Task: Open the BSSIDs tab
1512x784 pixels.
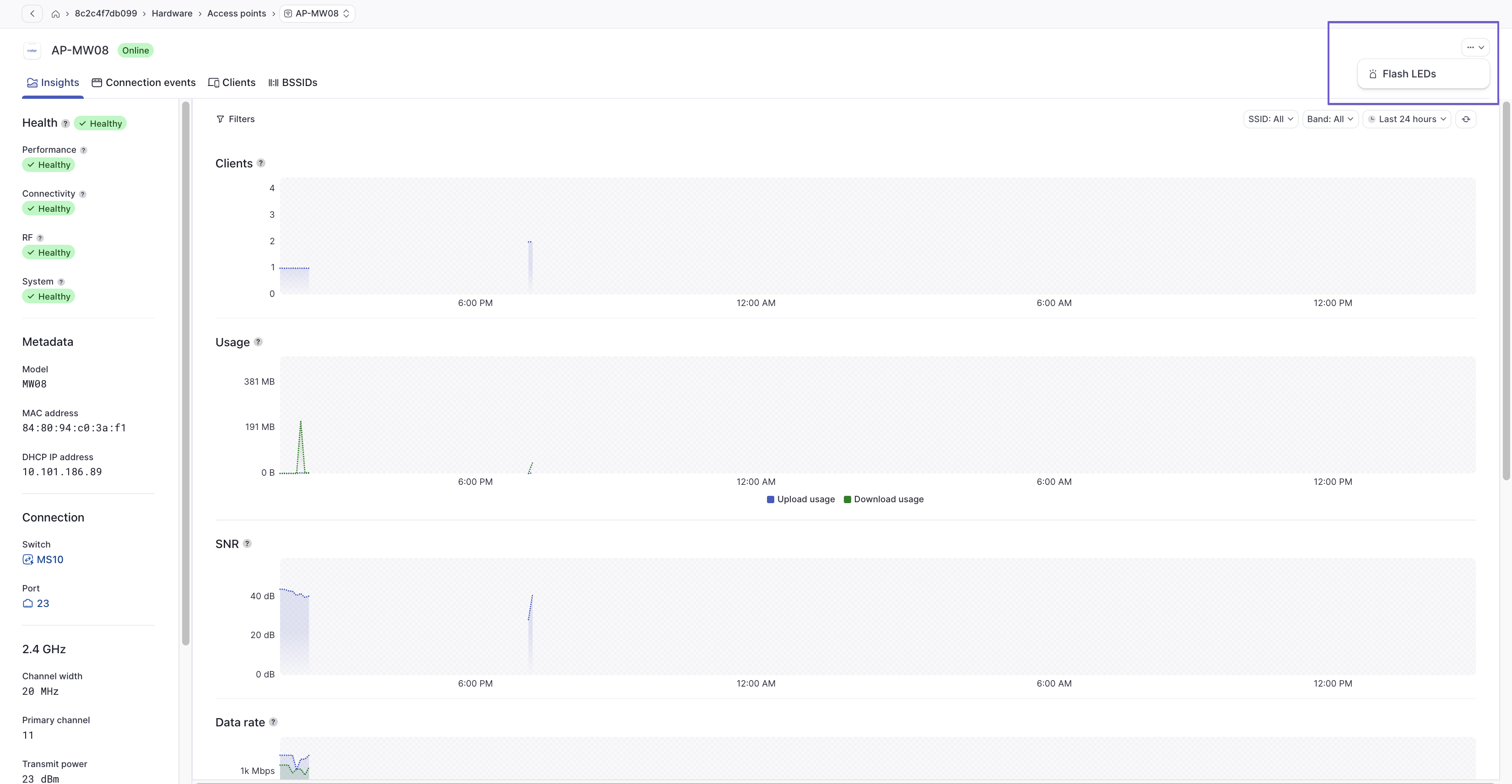Action: coord(293,83)
